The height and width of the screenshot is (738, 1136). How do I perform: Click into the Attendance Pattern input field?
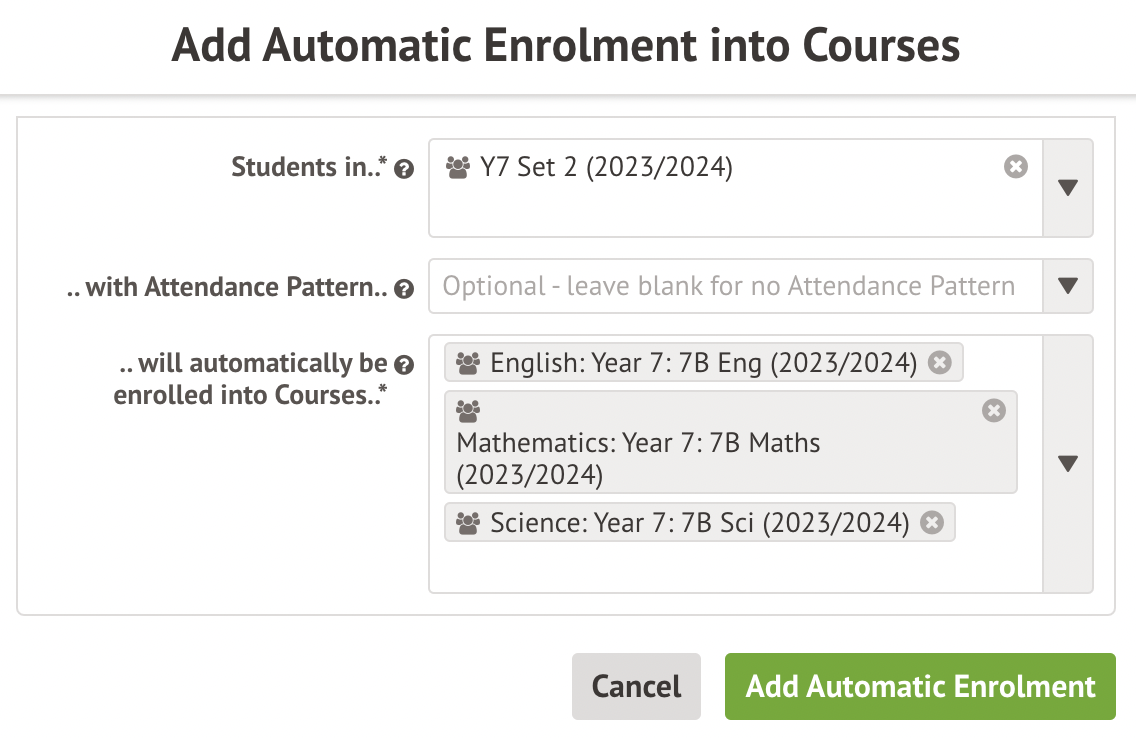pyautogui.click(x=730, y=287)
